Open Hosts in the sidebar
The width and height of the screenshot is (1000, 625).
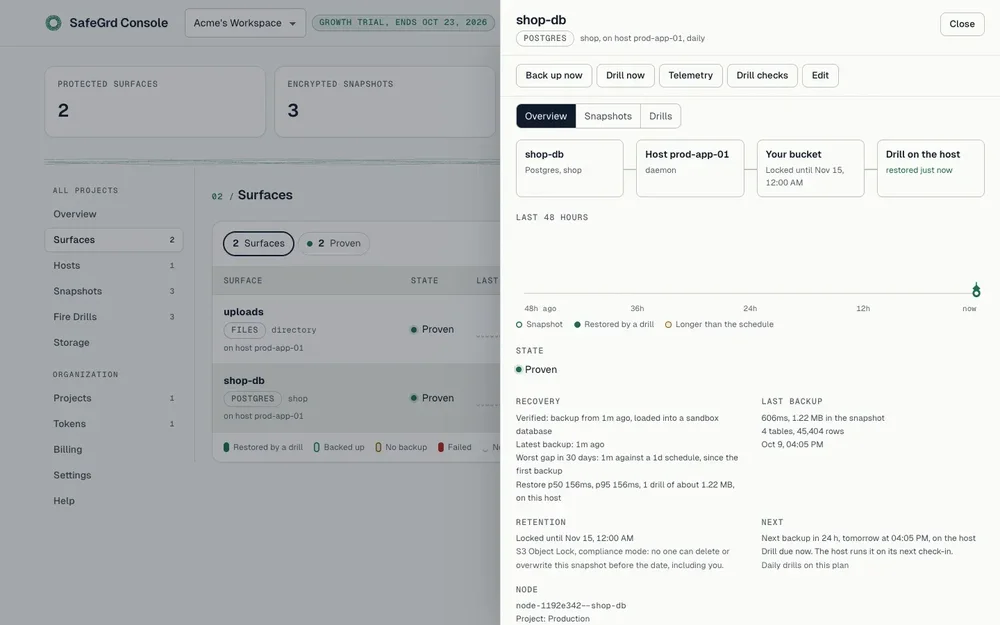114,265
